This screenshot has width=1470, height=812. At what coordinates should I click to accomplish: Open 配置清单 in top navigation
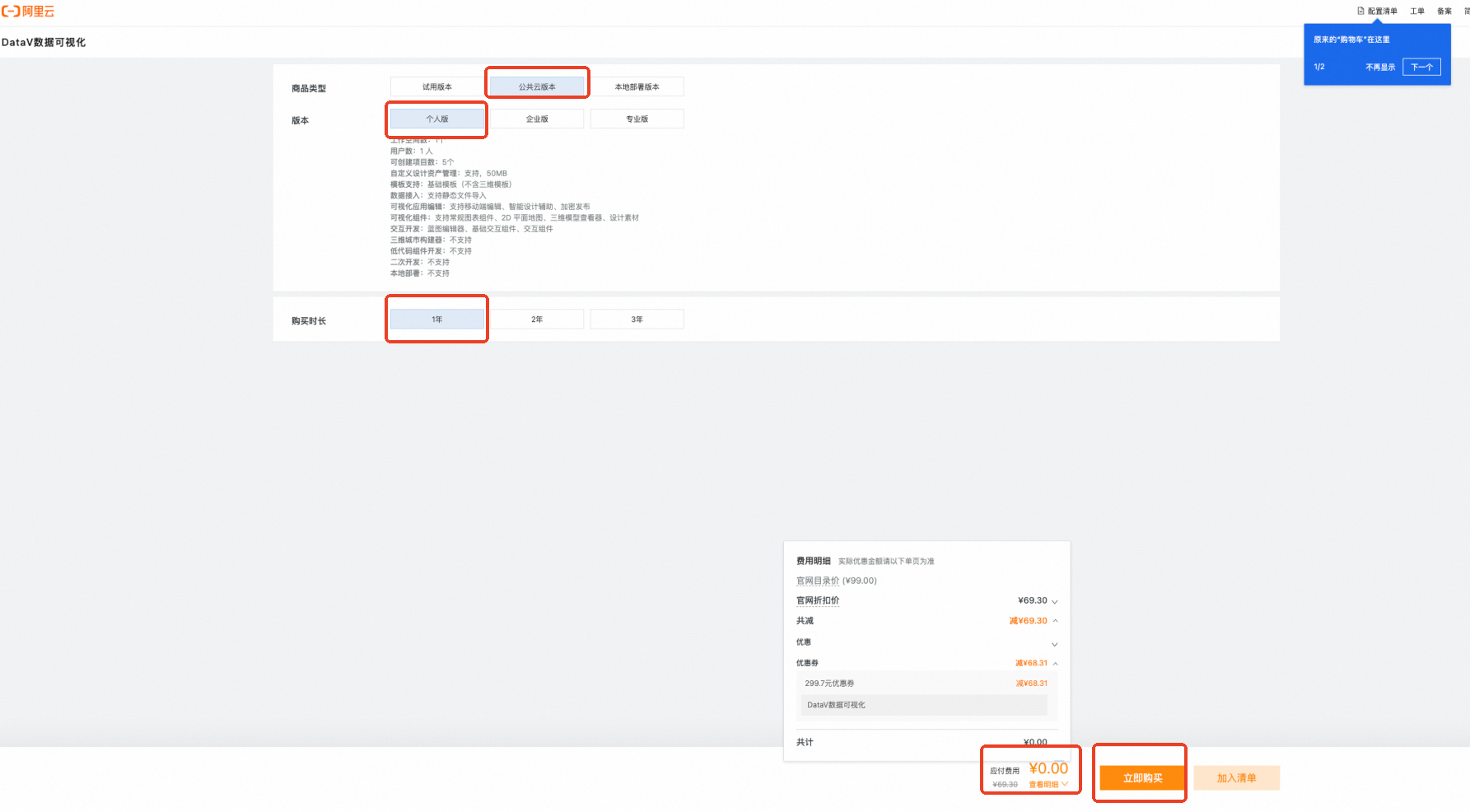[x=1383, y=11]
